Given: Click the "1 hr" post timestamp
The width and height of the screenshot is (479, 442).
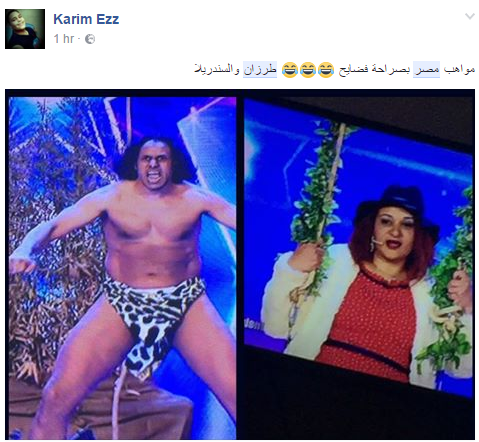Looking at the screenshot, I should tap(64, 39).
